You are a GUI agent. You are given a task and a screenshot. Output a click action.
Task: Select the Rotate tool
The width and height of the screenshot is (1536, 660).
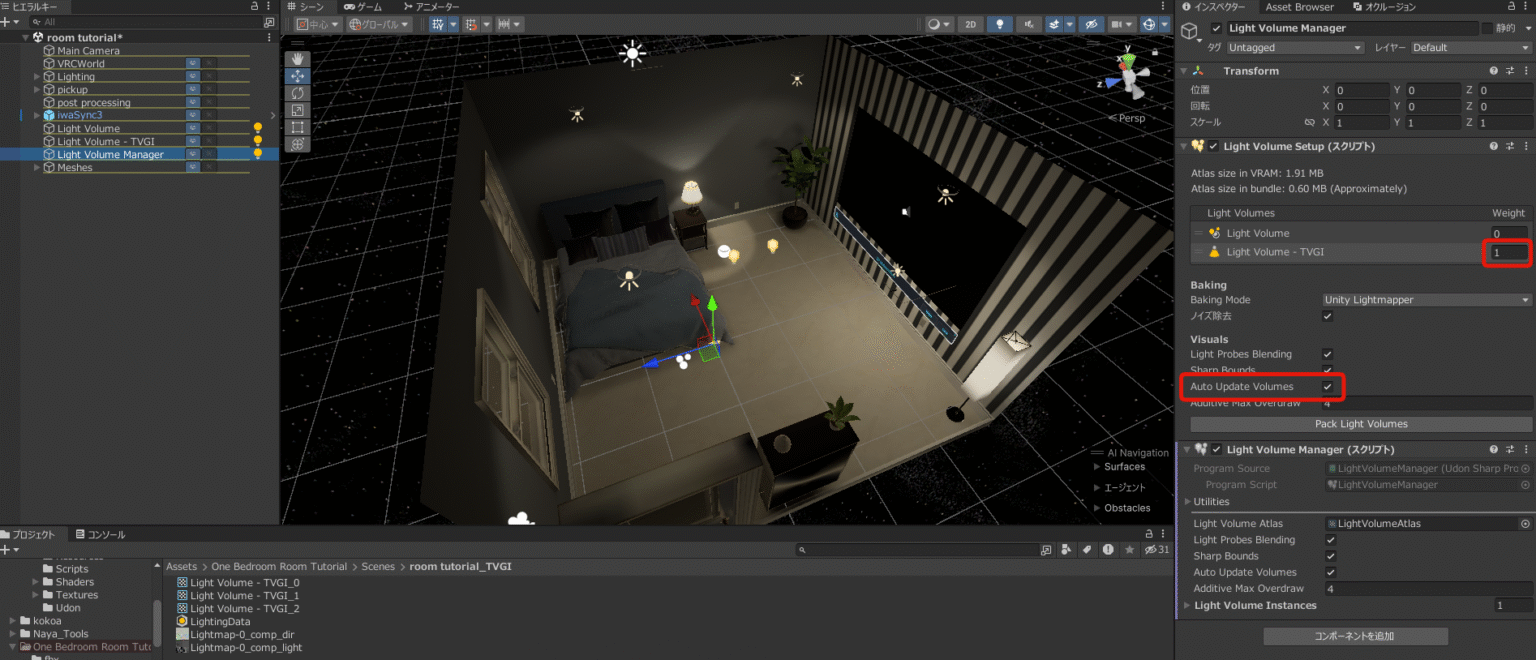[297, 92]
